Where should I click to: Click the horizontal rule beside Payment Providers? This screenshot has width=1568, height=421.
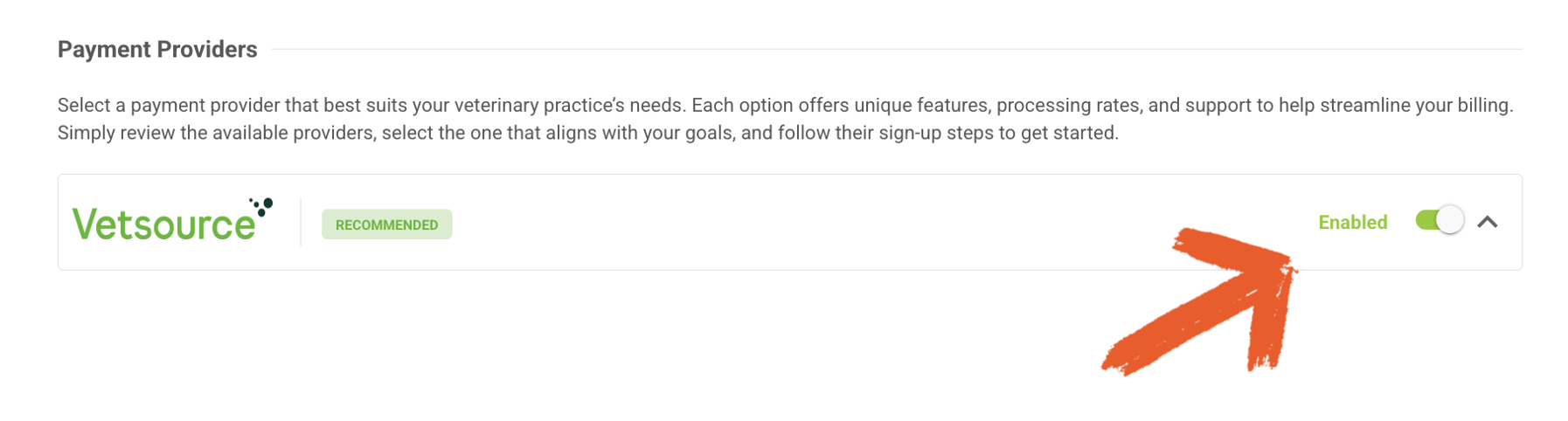click(897, 50)
